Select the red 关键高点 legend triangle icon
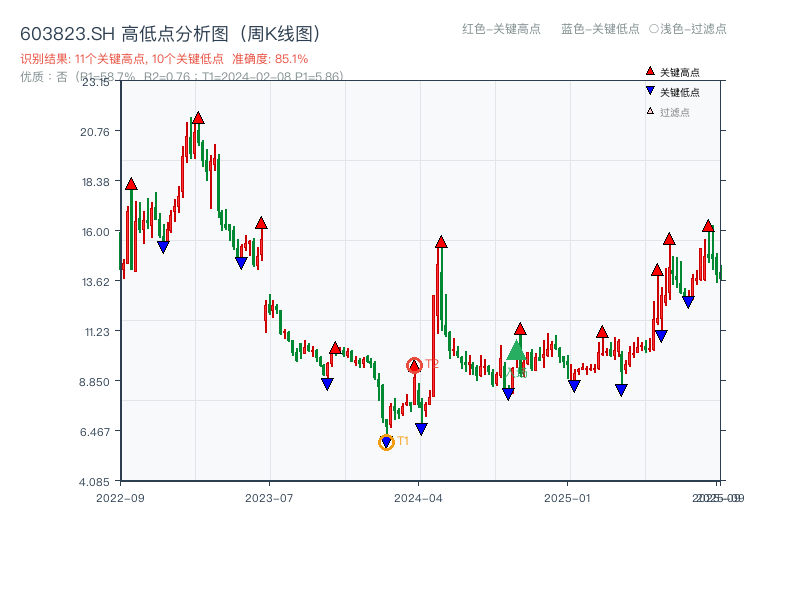 point(648,71)
